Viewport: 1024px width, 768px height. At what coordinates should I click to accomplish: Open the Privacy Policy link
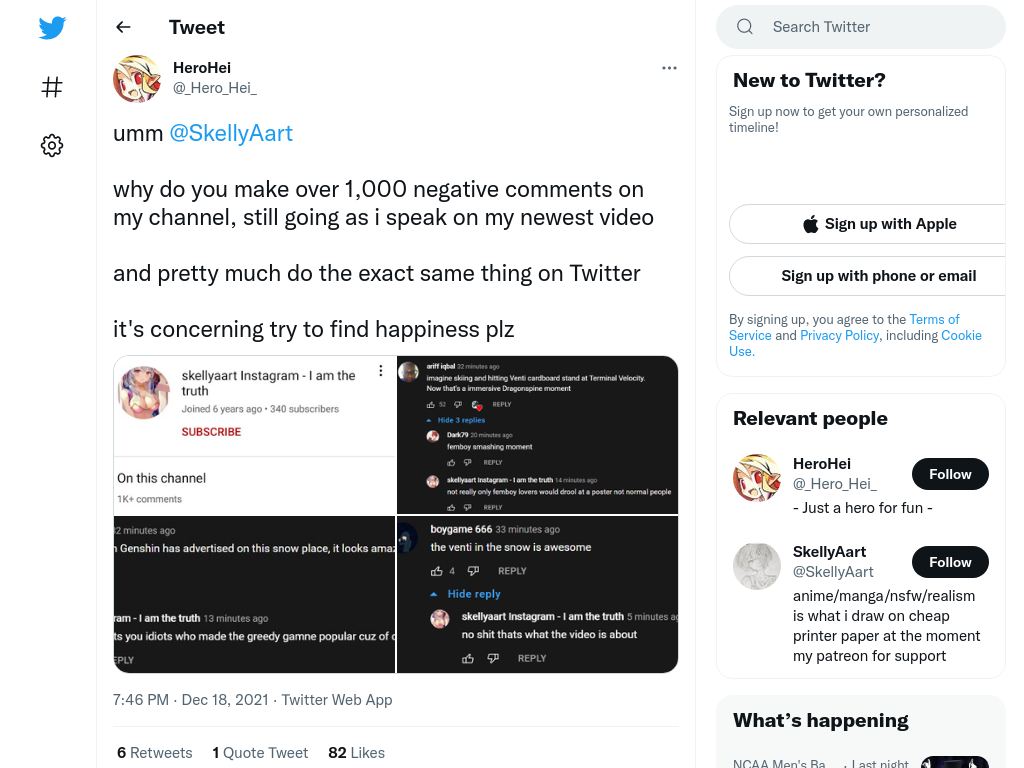click(x=840, y=336)
